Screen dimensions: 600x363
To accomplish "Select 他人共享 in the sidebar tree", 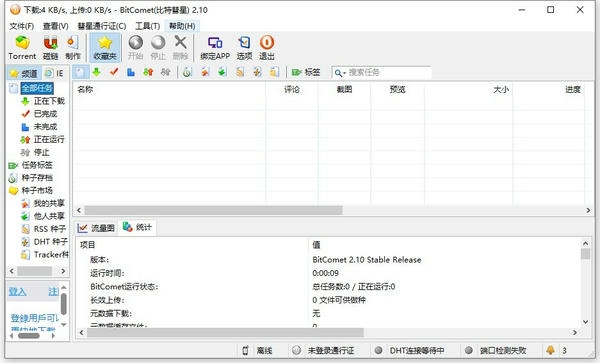I will (49, 216).
